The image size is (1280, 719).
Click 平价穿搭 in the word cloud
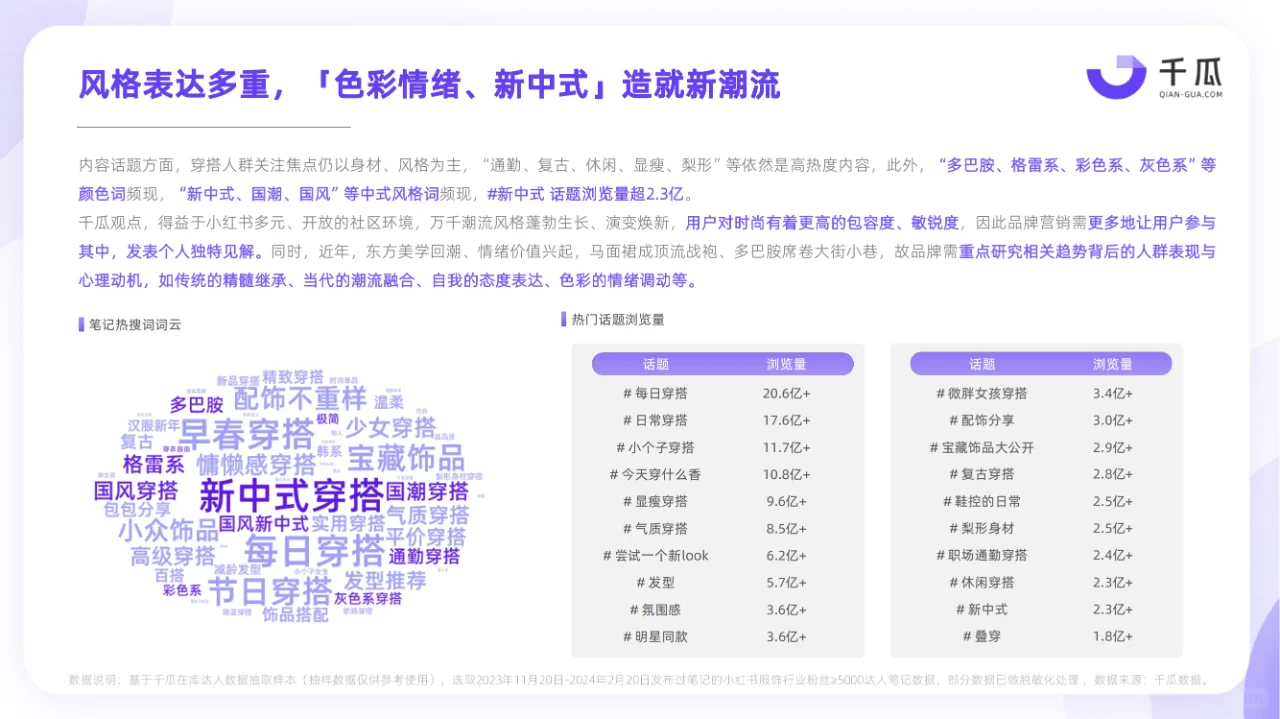[427, 536]
